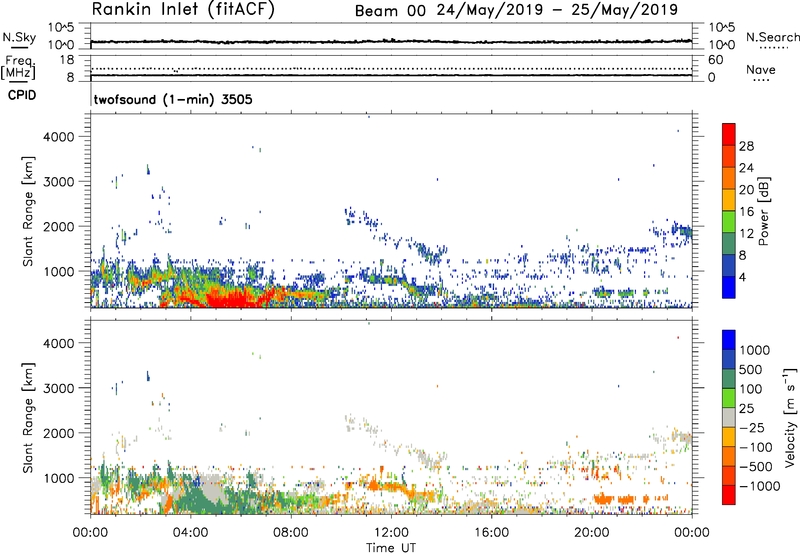Click the 'Time UT' axis label
Screen dimensions: 800x554
391,548
